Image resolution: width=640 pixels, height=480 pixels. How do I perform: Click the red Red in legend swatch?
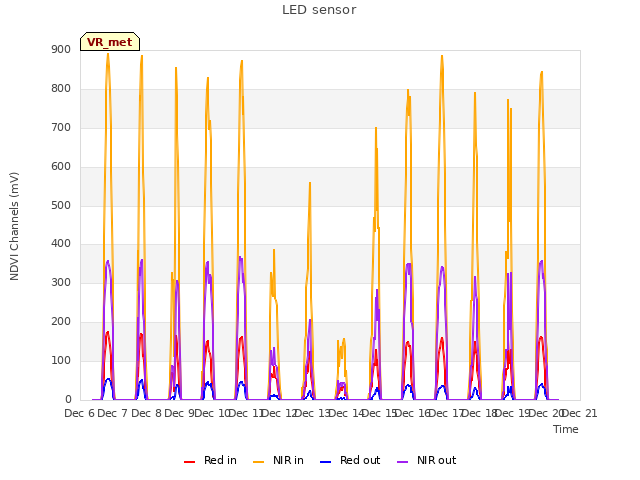point(189,462)
